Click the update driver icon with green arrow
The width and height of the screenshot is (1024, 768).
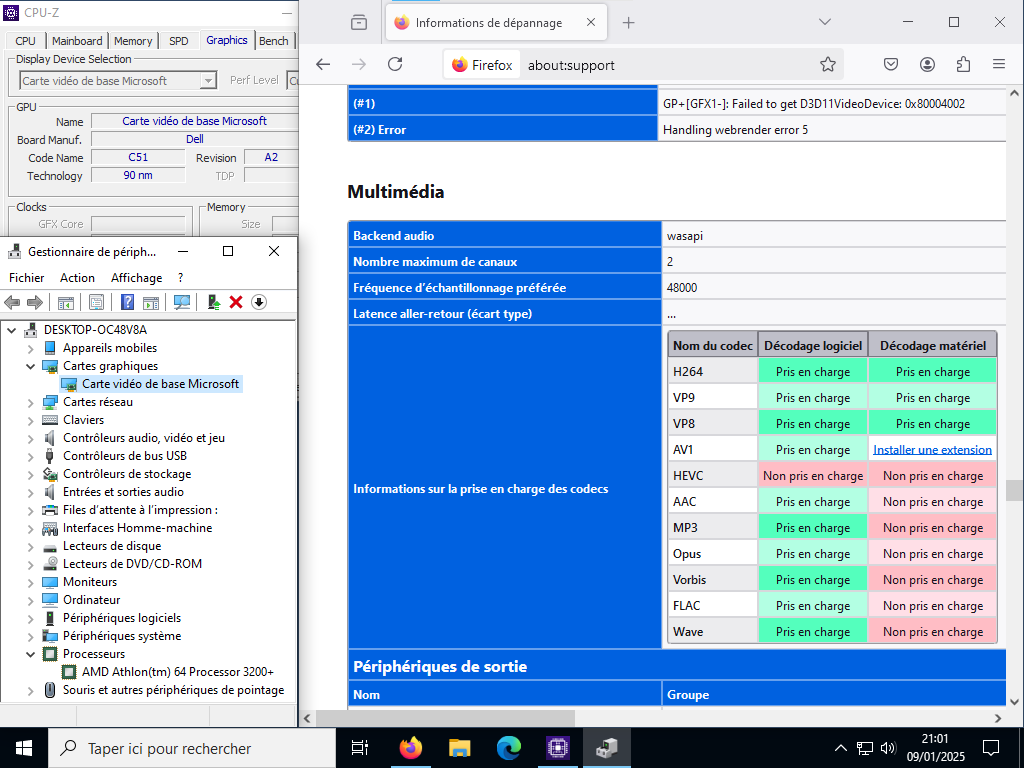tap(214, 302)
